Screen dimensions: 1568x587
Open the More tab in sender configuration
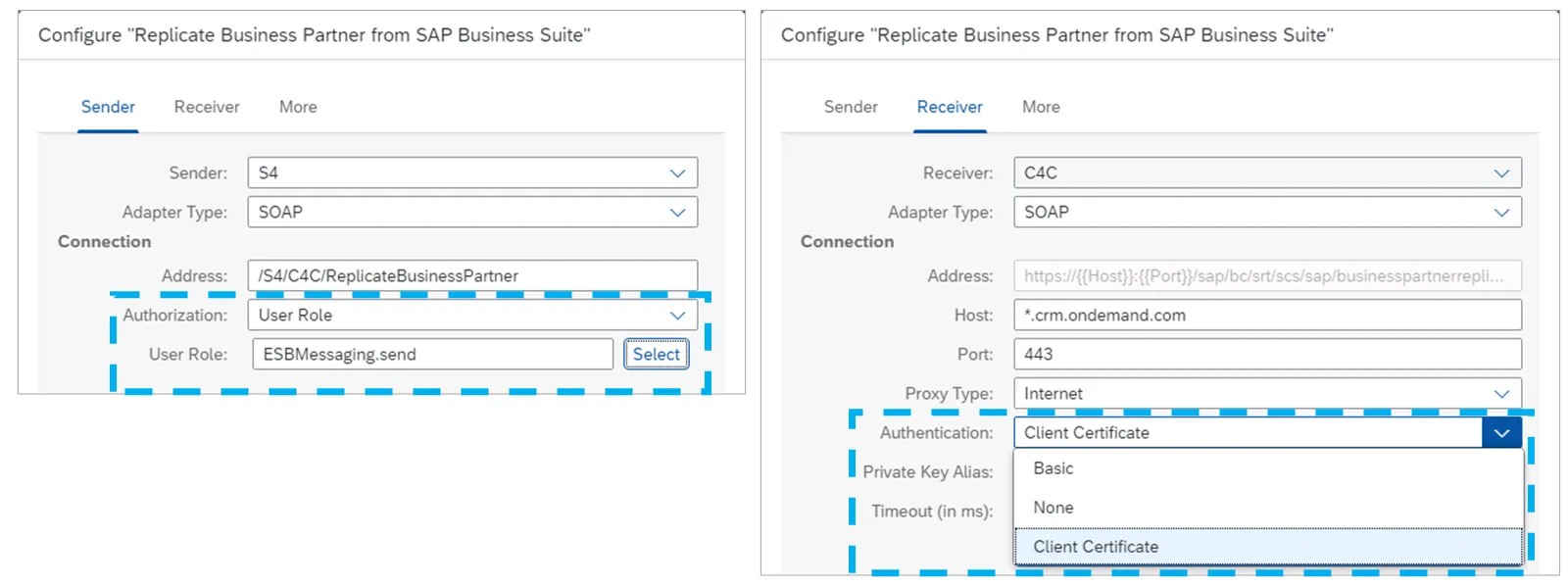pyautogui.click(x=297, y=106)
